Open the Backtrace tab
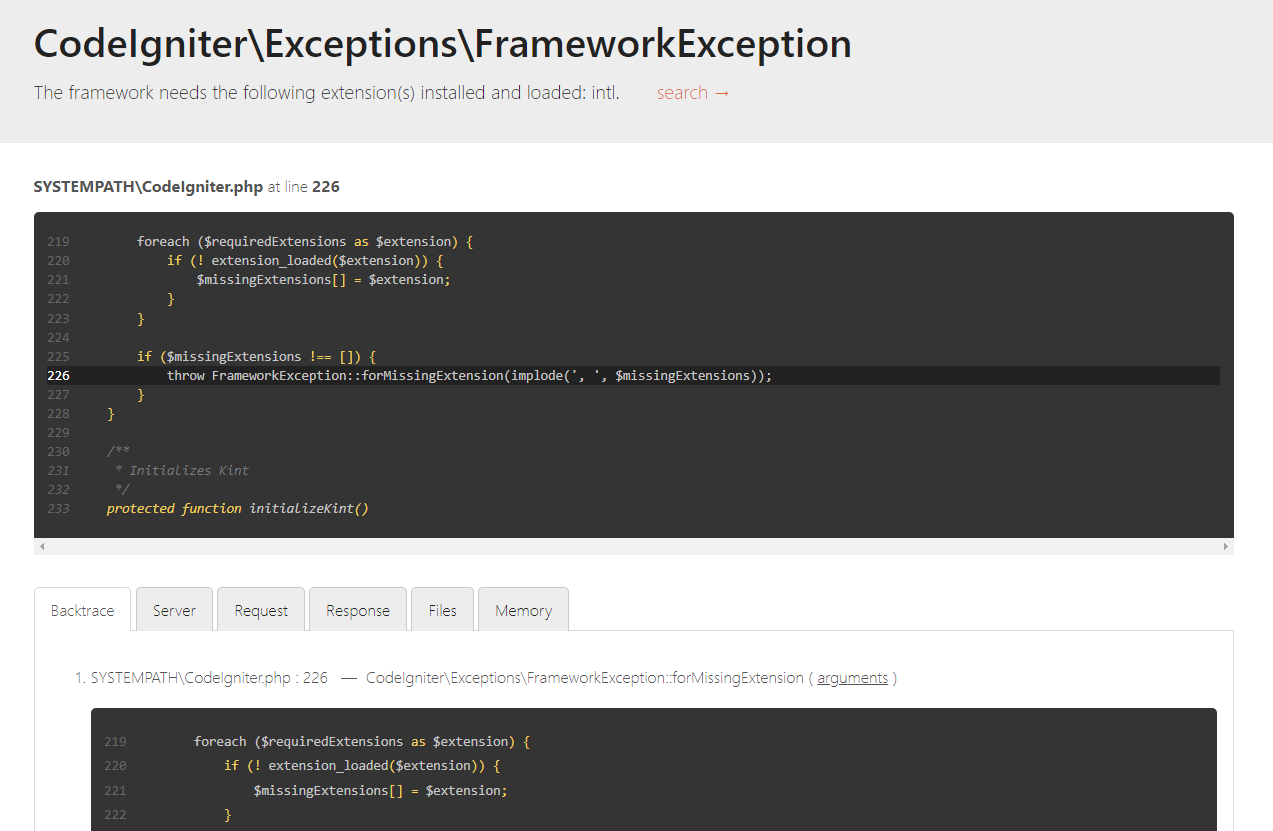Image resolution: width=1273 pixels, height=831 pixels. point(82,610)
